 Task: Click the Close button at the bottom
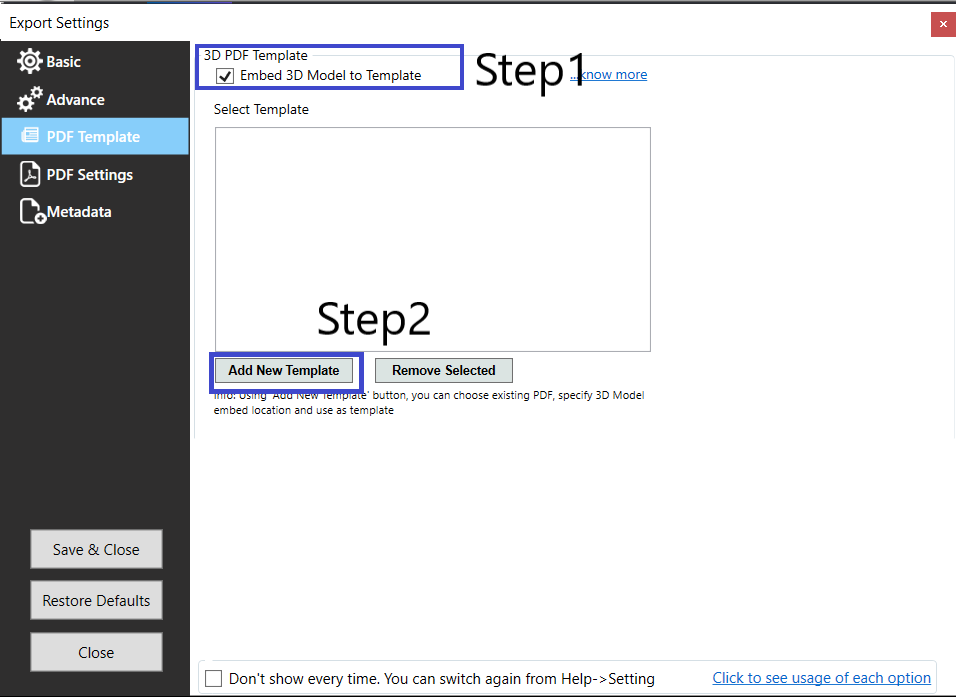tap(95, 652)
